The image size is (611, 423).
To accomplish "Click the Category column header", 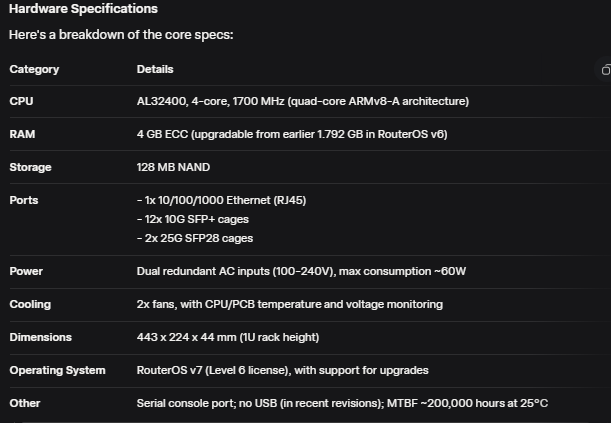I will click(x=34, y=70).
